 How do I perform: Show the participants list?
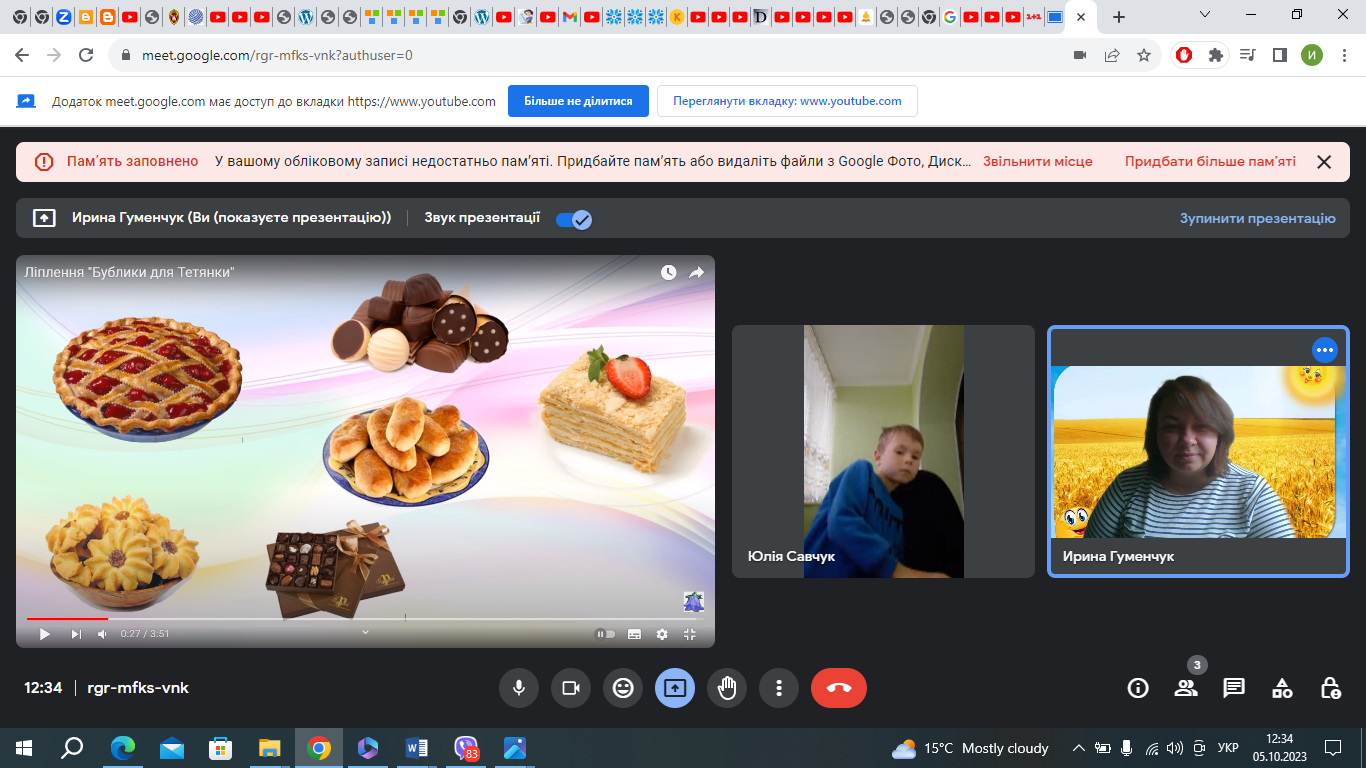[1186, 688]
